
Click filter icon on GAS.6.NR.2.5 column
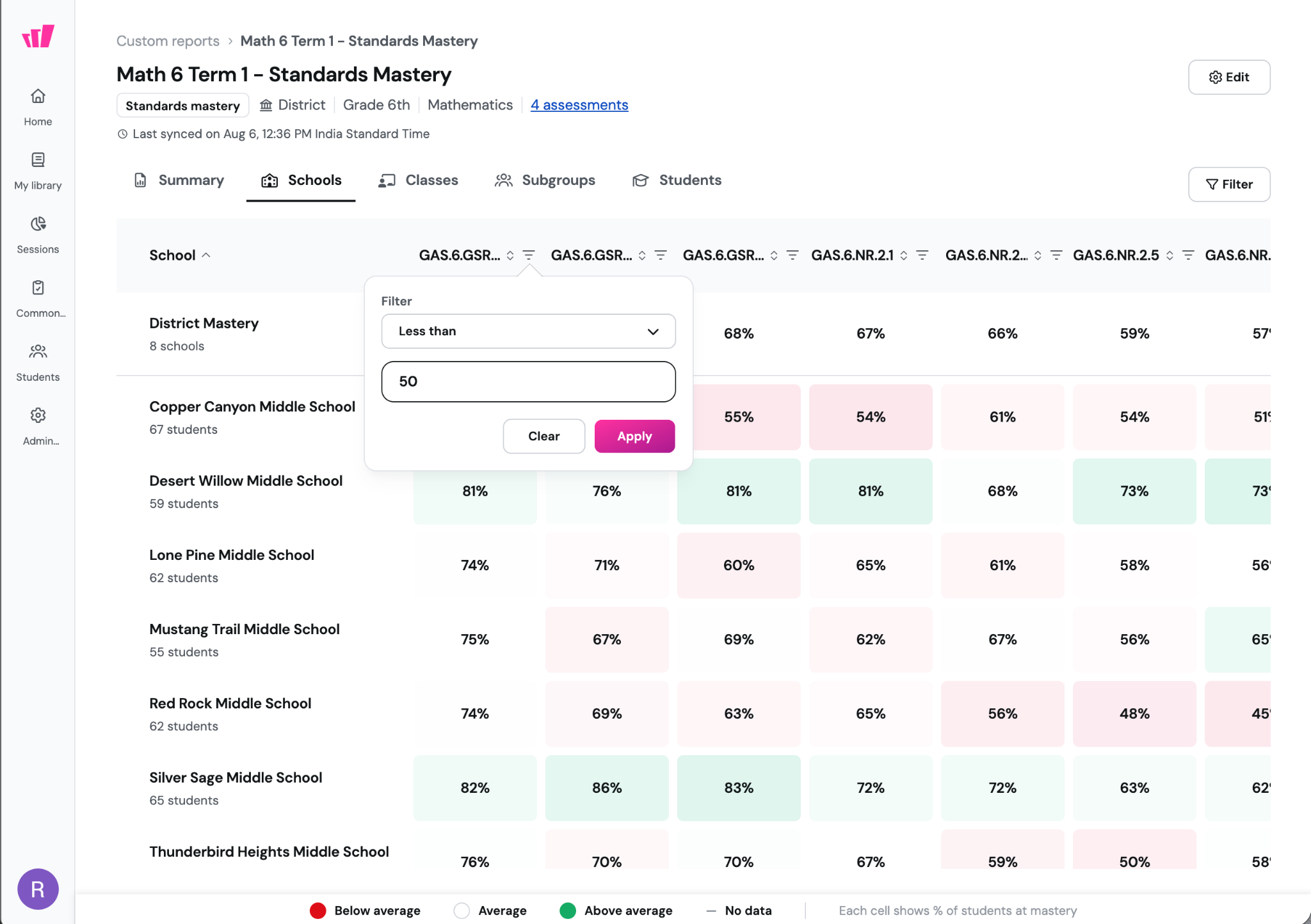pyautogui.click(x=1188, y=255)
